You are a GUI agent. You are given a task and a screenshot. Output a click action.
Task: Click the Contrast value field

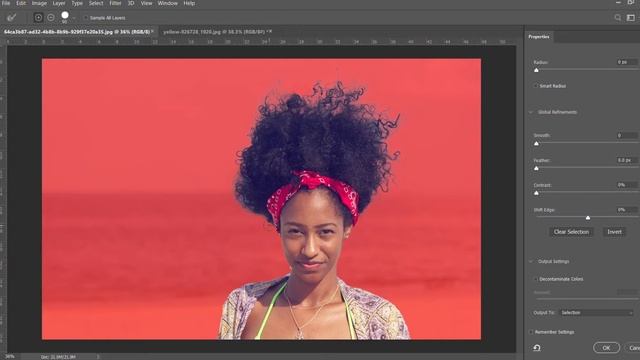click(627, 185)
